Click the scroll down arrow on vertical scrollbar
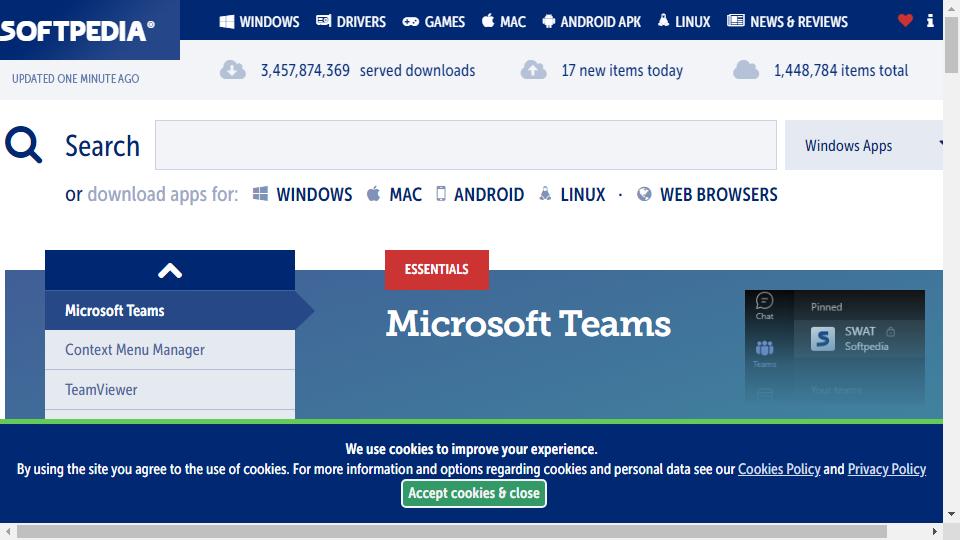960x540 pixels. pos(951,514)
